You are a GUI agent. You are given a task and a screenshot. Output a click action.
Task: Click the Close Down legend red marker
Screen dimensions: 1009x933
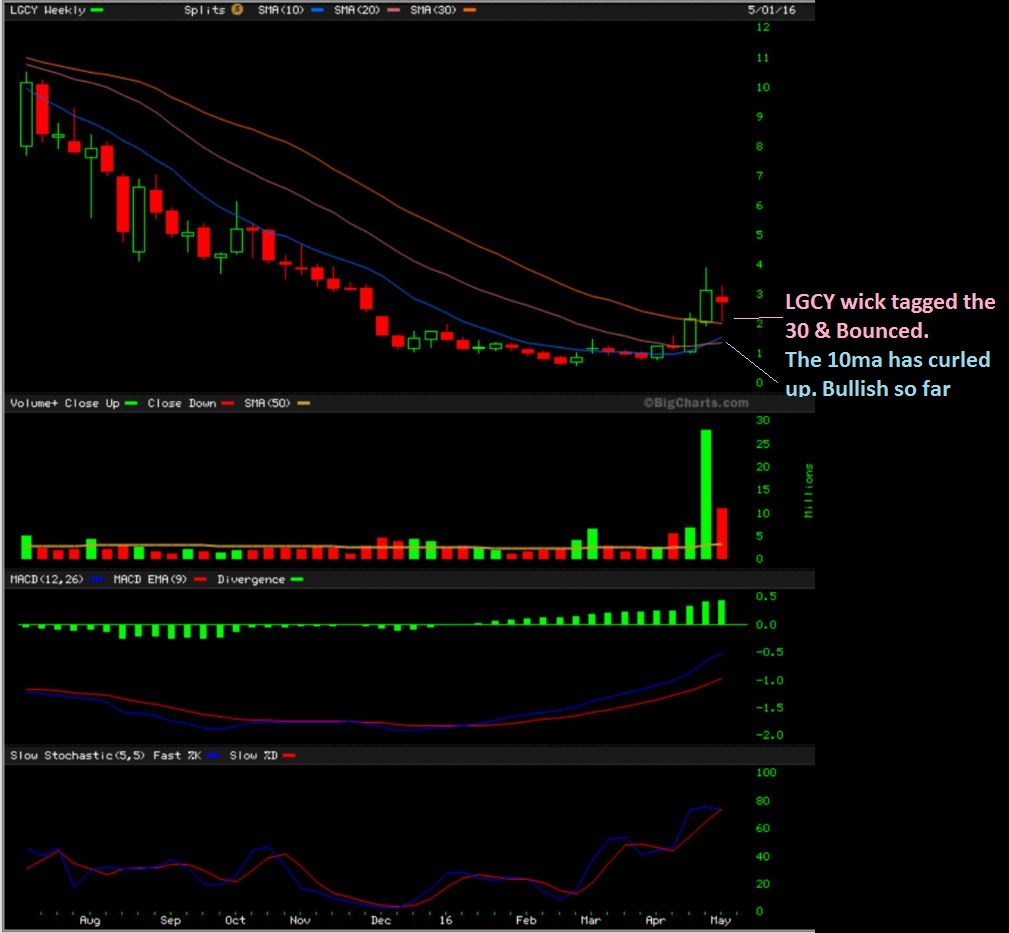(x=229, y=403)
